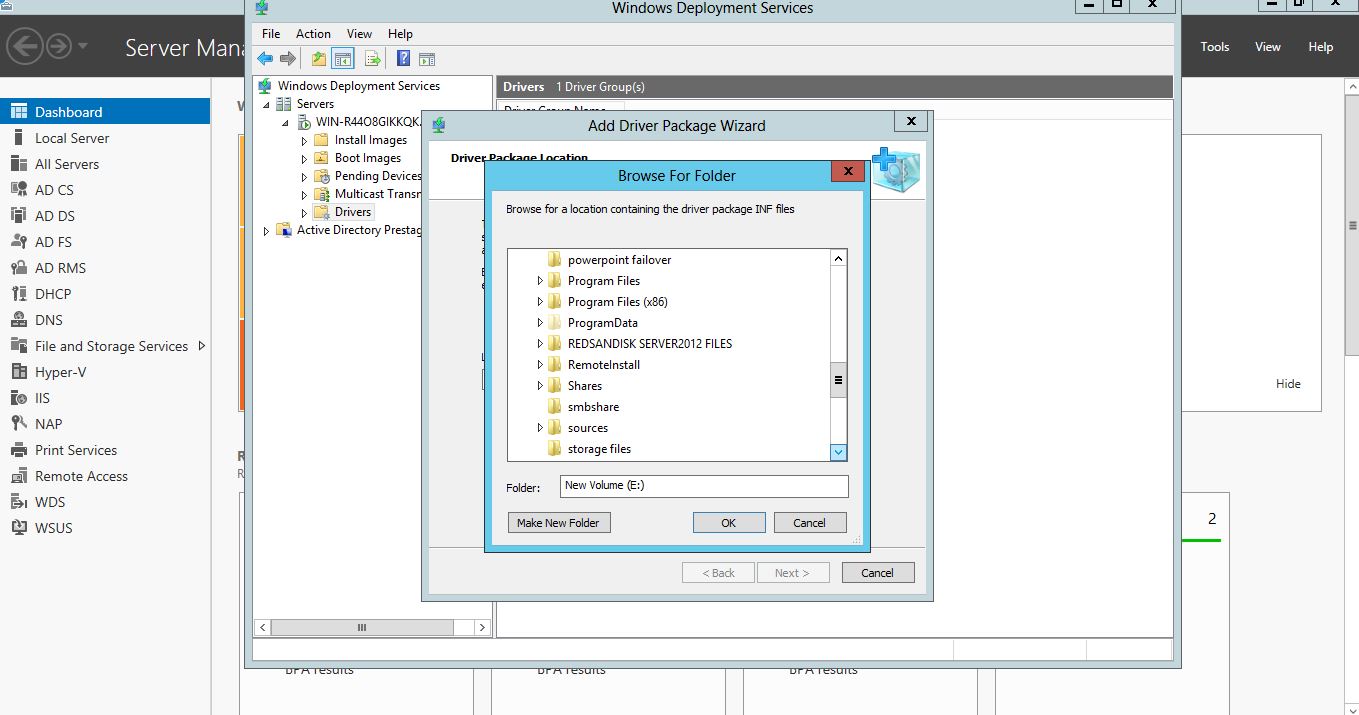Click the Make New Folder button
1359x715 pixels.
(558, 523)
